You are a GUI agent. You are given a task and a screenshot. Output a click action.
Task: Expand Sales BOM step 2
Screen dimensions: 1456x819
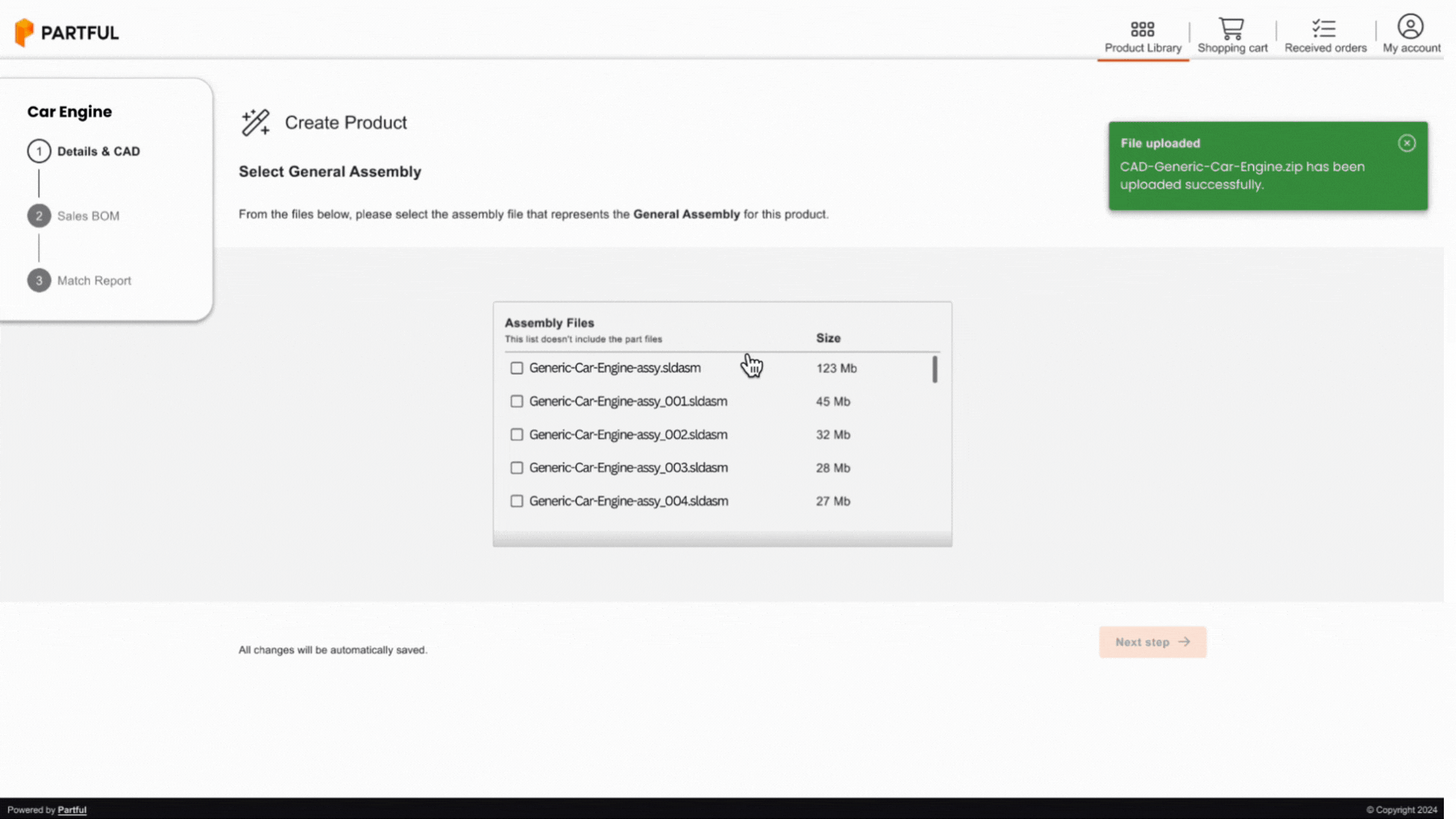[x=88, y=215]
